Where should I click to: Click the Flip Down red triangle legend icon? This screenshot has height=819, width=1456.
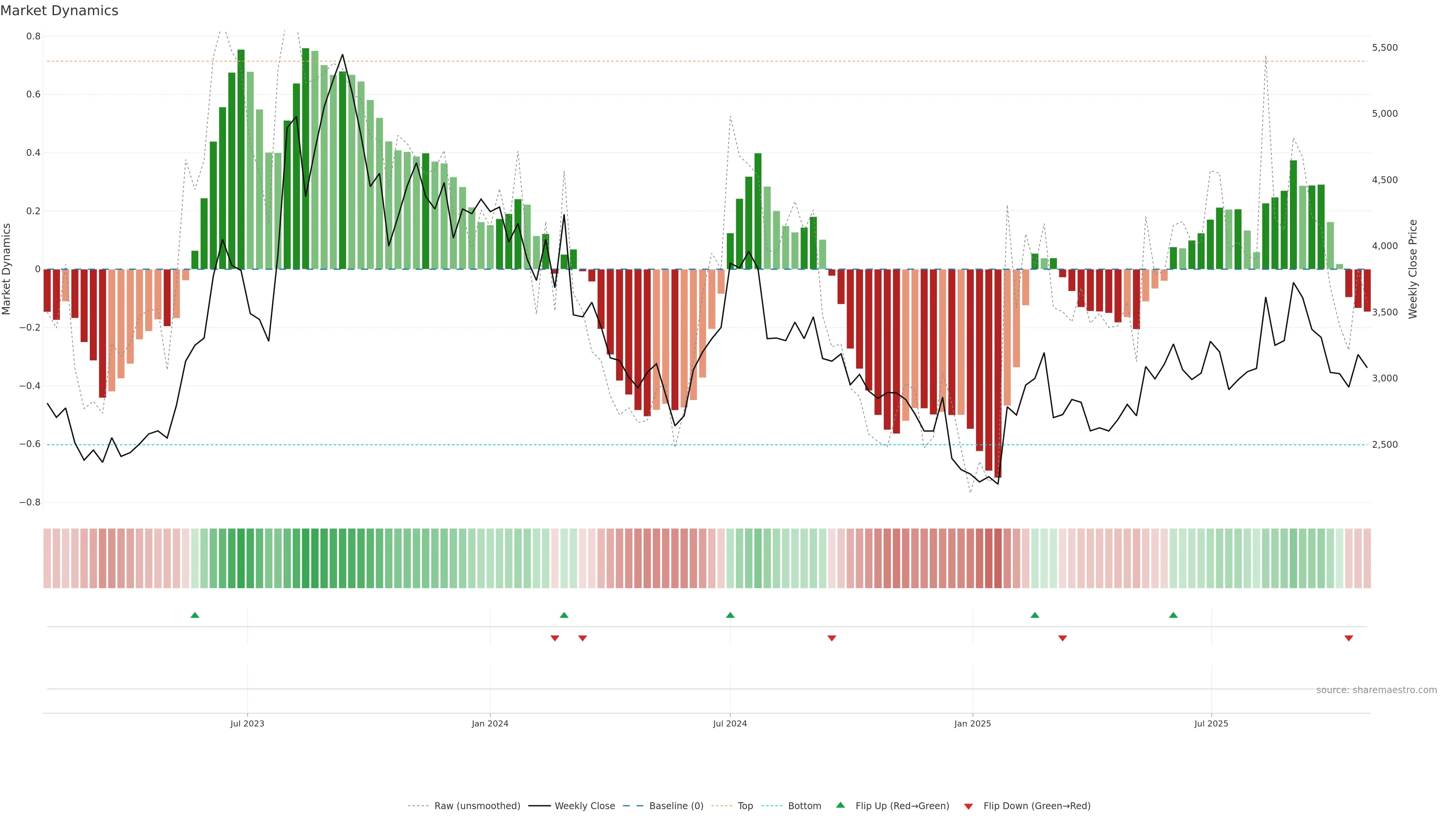pos(968,806)
